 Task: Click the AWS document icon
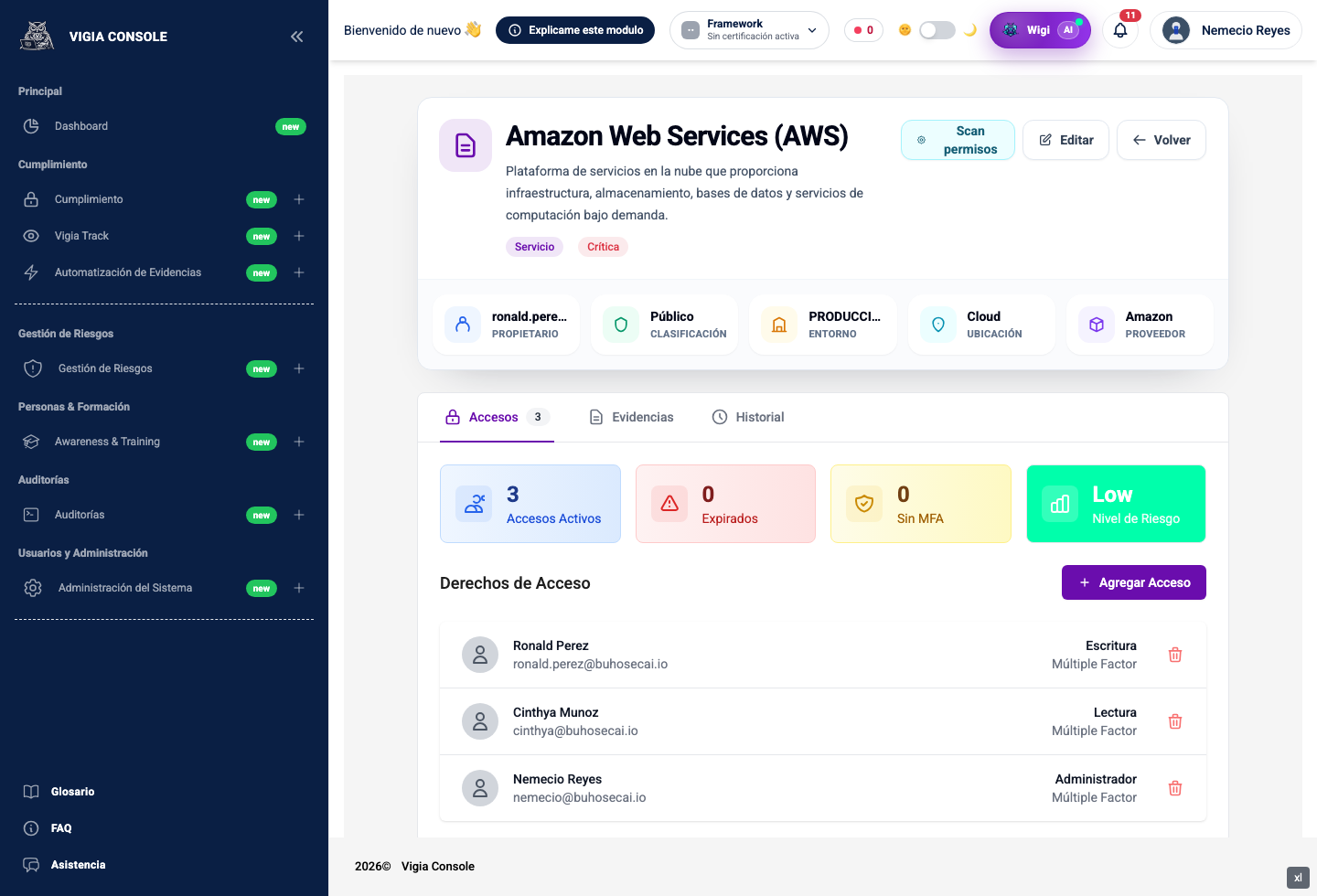coord(466,145)
